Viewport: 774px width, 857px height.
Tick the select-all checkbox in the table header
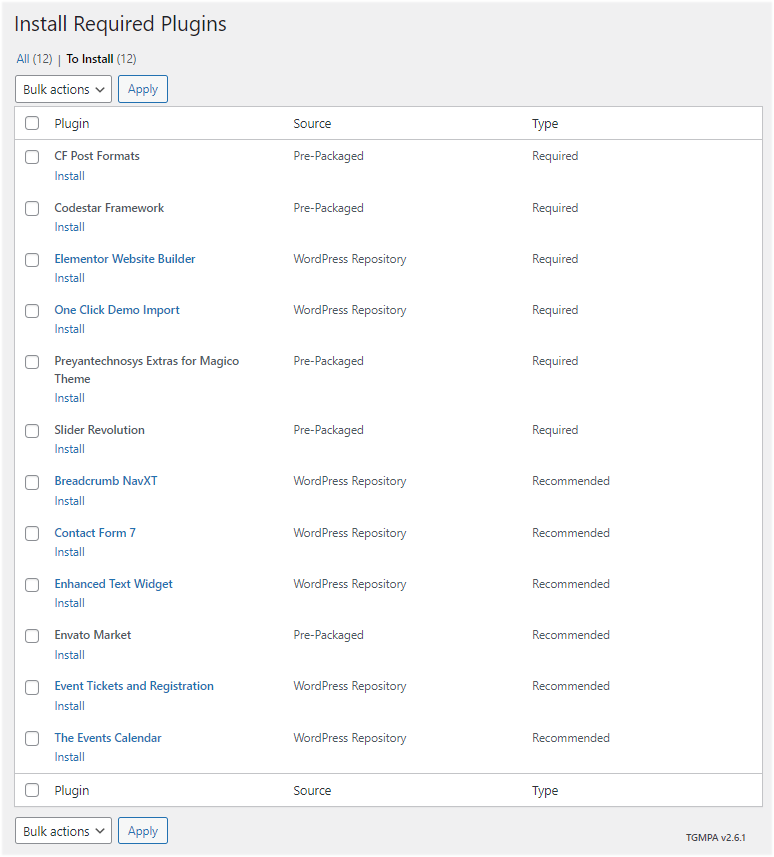point(32,123)
